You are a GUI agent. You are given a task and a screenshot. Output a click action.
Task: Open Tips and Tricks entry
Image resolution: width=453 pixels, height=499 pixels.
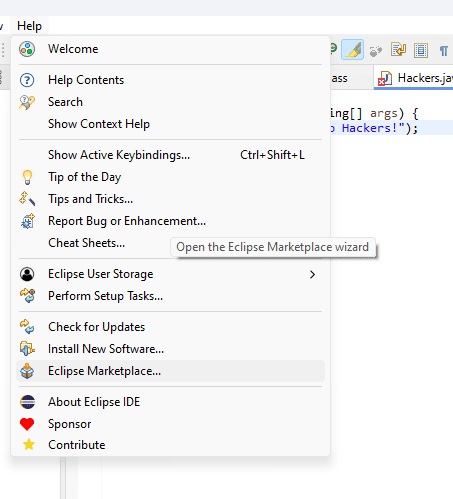pos(170,199)
